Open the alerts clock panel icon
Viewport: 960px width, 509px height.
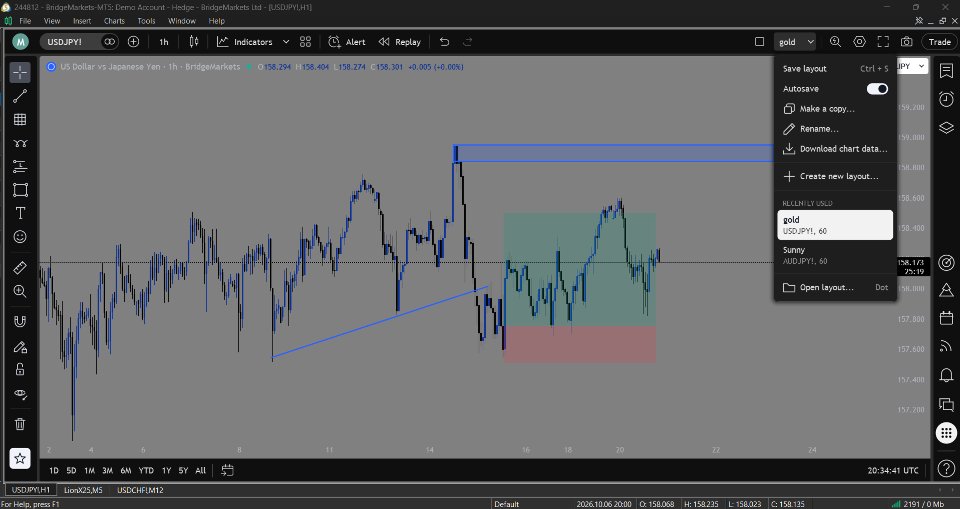pos(946,99)
